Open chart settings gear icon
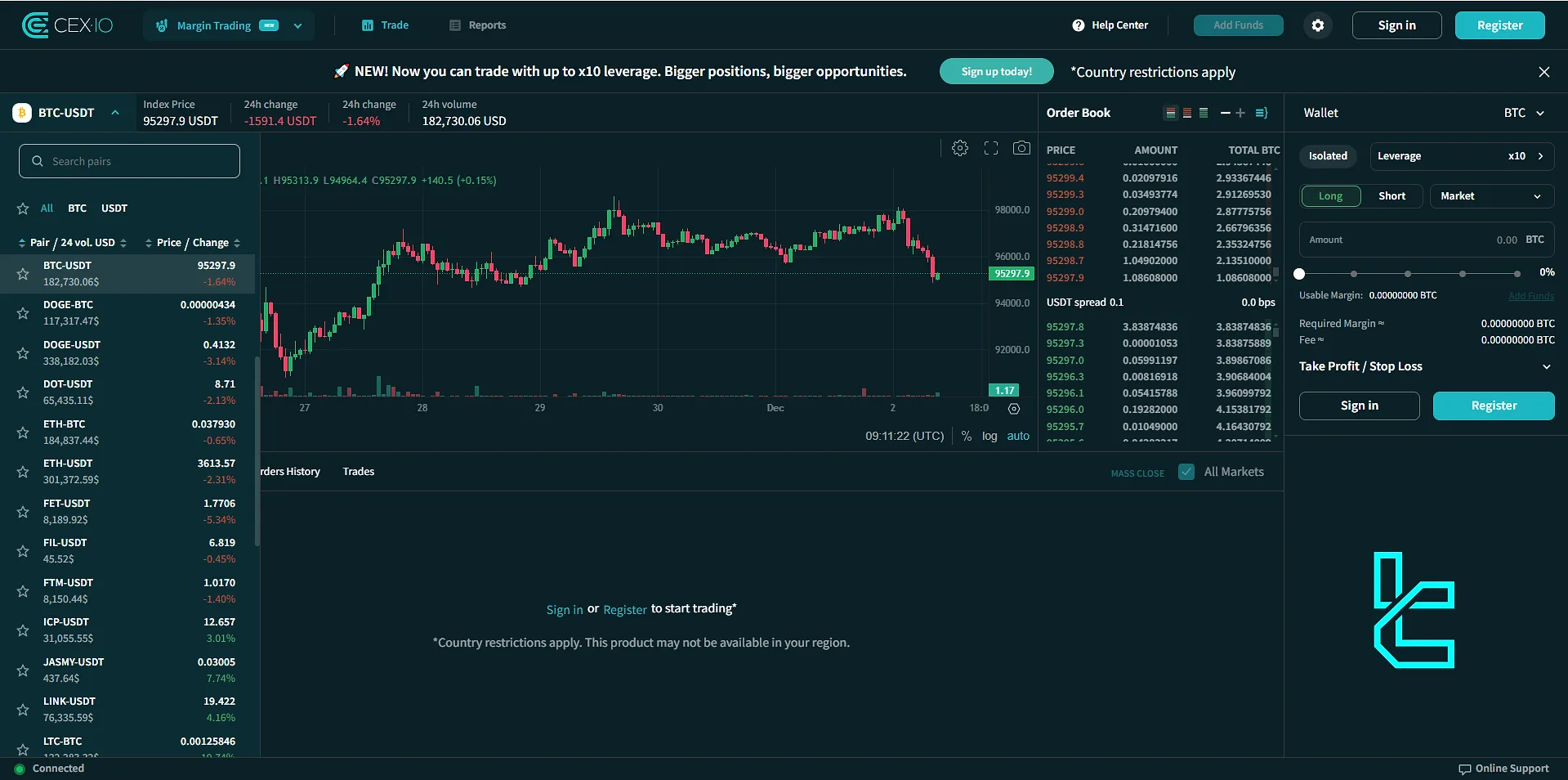 pos(960,148)
